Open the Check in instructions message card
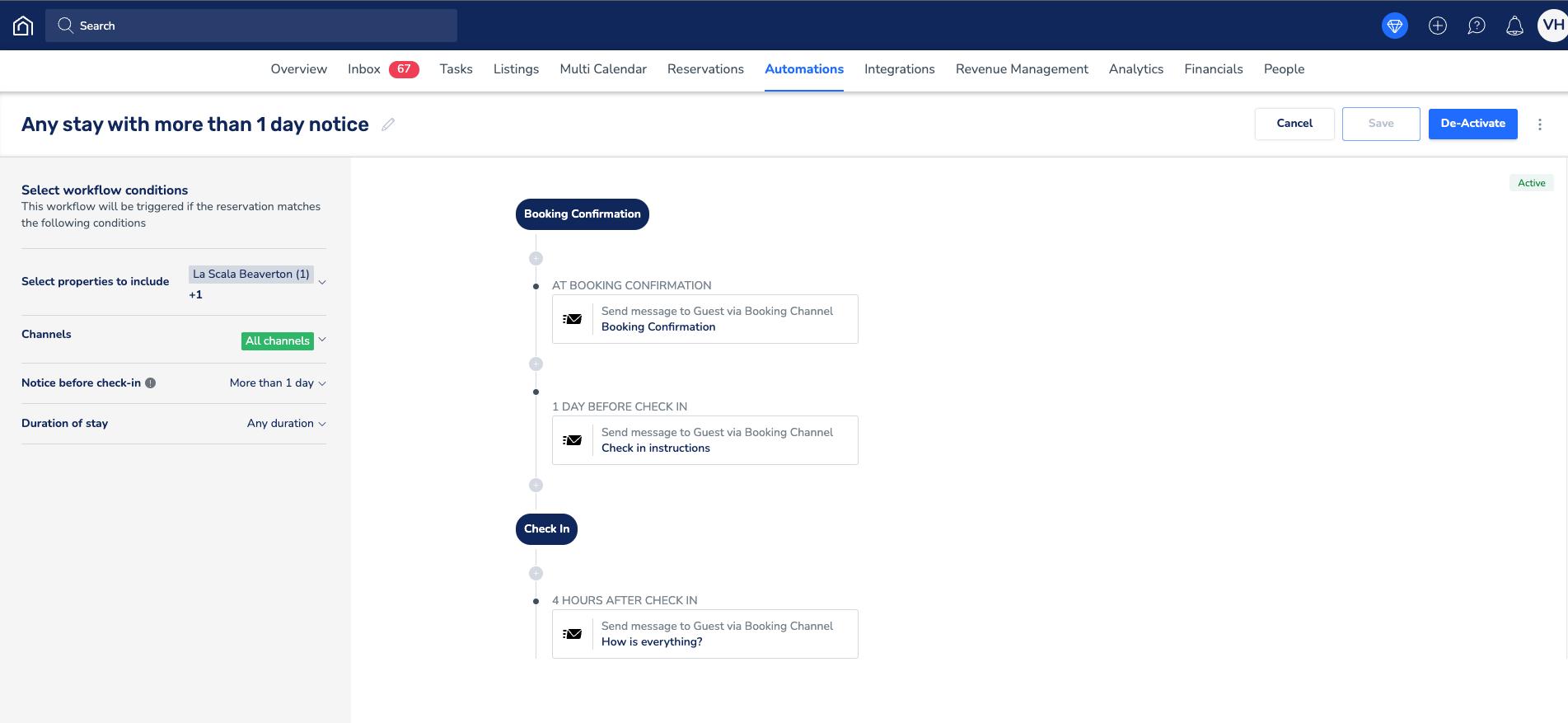This screenshot has height=723, width=1568. [x=705, y=440]
